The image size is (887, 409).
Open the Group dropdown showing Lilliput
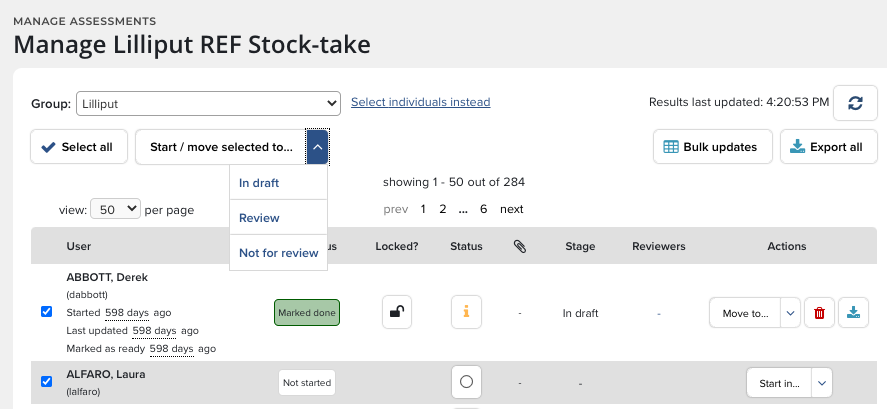tap(208, 103)
